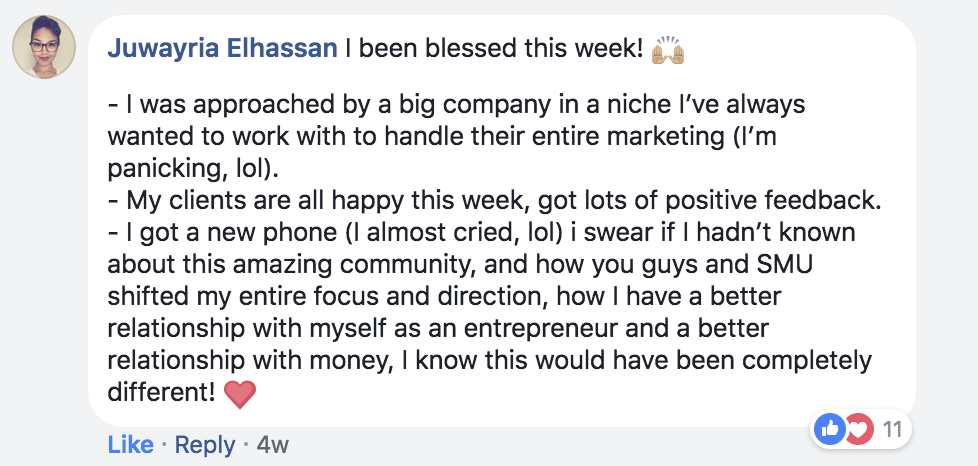Click the text "panicking, lol"

coord(185,169)
